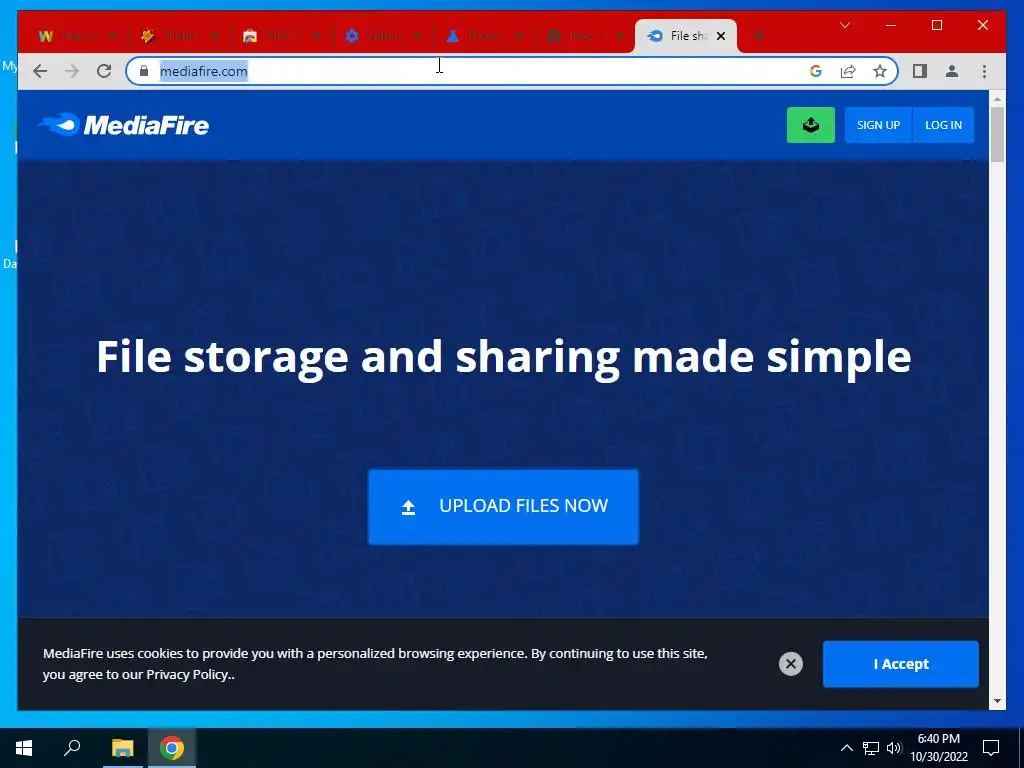
Task: Click the MediaFire flame logo
Action: [x=124, y=125]
